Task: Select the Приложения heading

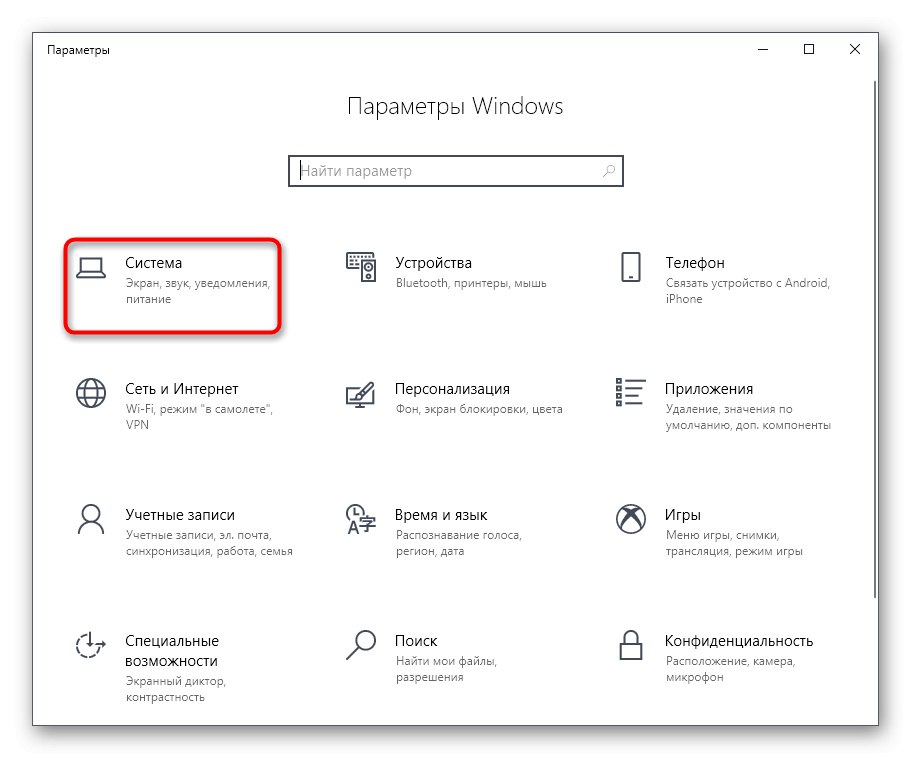Action: tap(709, 389)
